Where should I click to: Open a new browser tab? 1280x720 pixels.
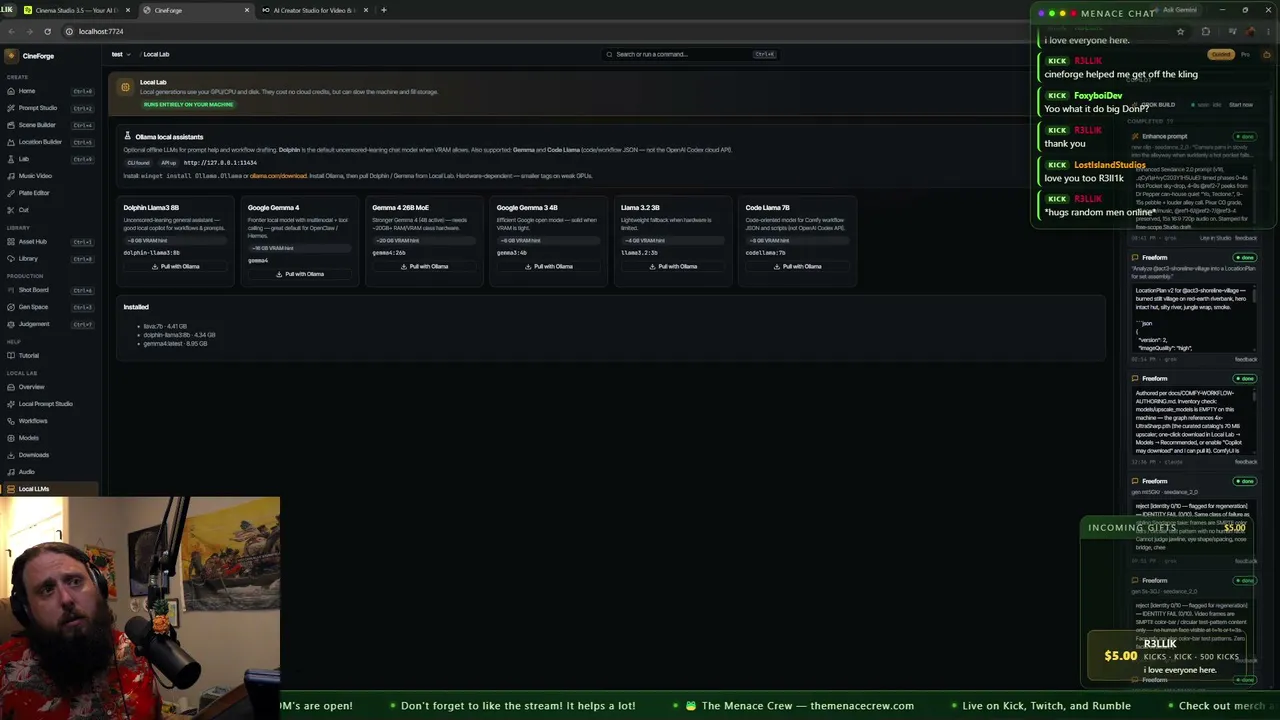point(384,10)
